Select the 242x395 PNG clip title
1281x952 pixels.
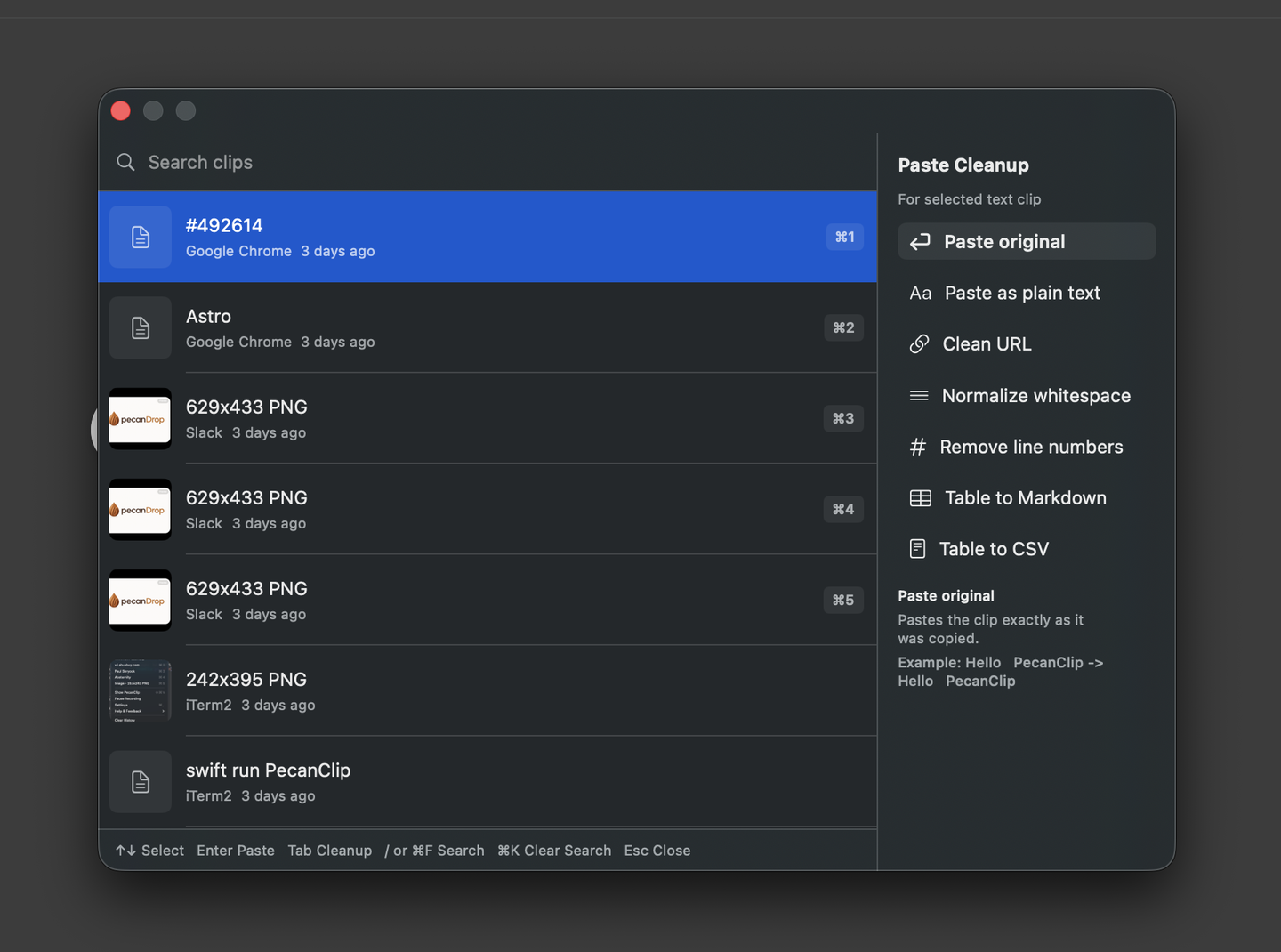pyautogui.click(x=246, y=679)
